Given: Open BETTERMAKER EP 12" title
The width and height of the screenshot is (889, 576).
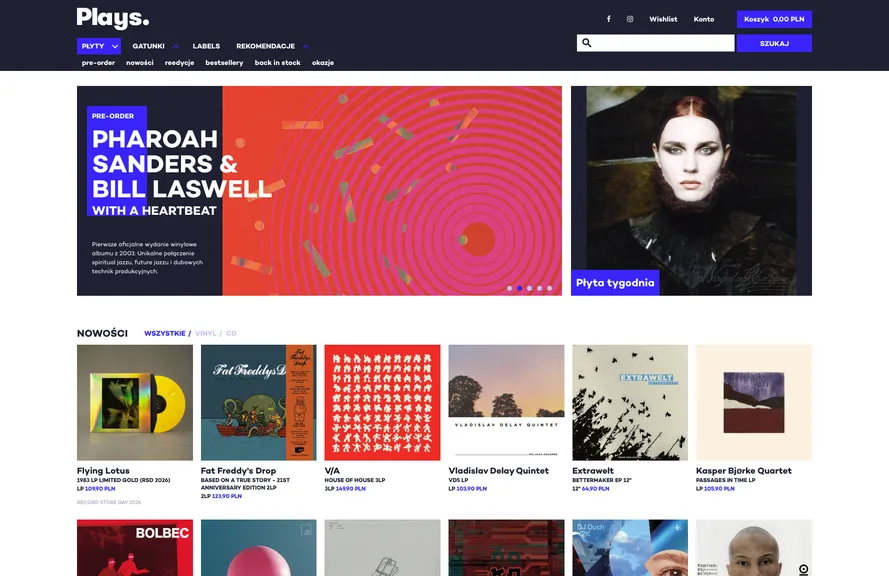Looking at the screenshot, I should pos(602,480).
